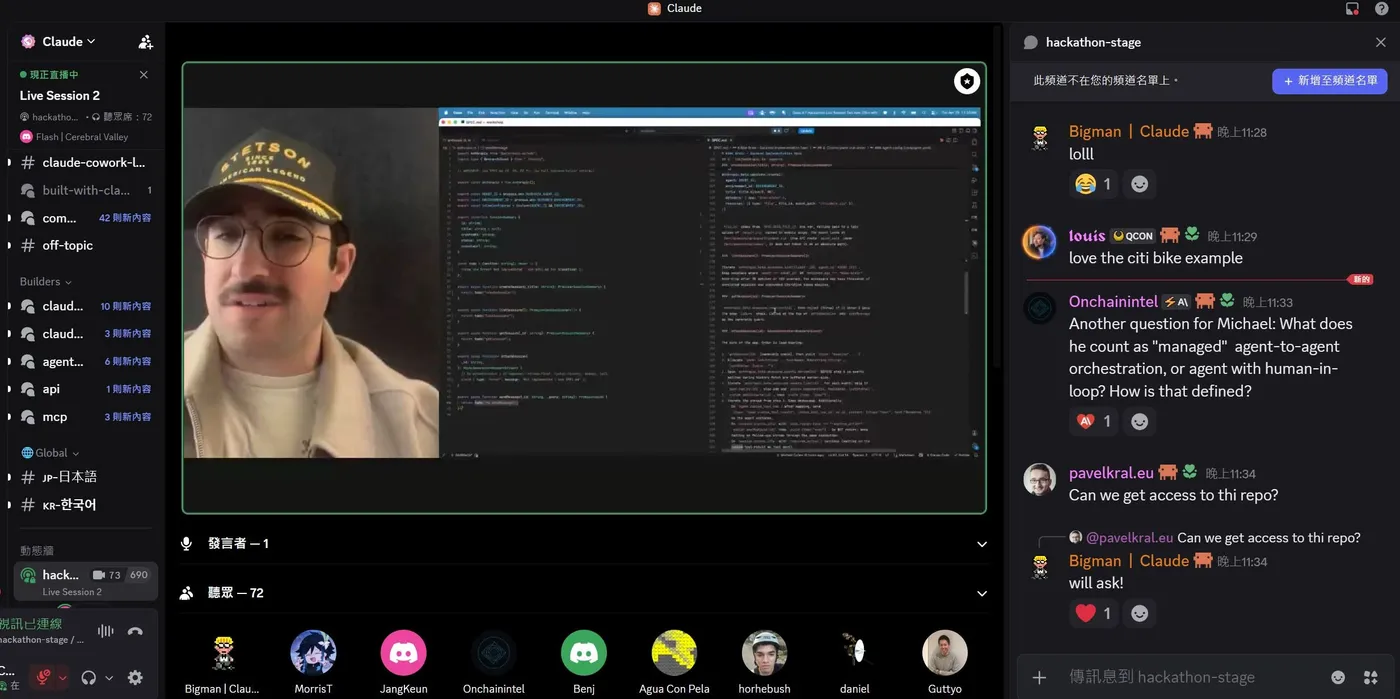
Task: Open the inbox icon in title bar
Action: [1352, 8]
